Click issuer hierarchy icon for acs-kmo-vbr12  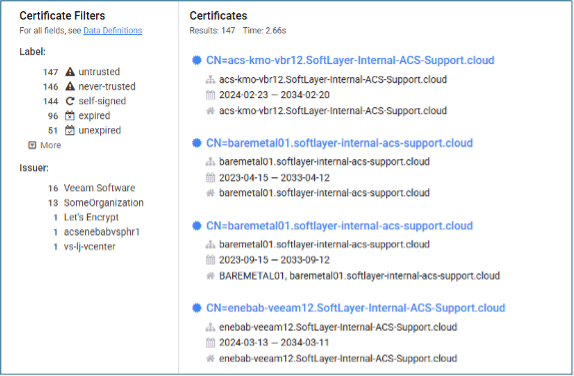click(x=210, y=79)
